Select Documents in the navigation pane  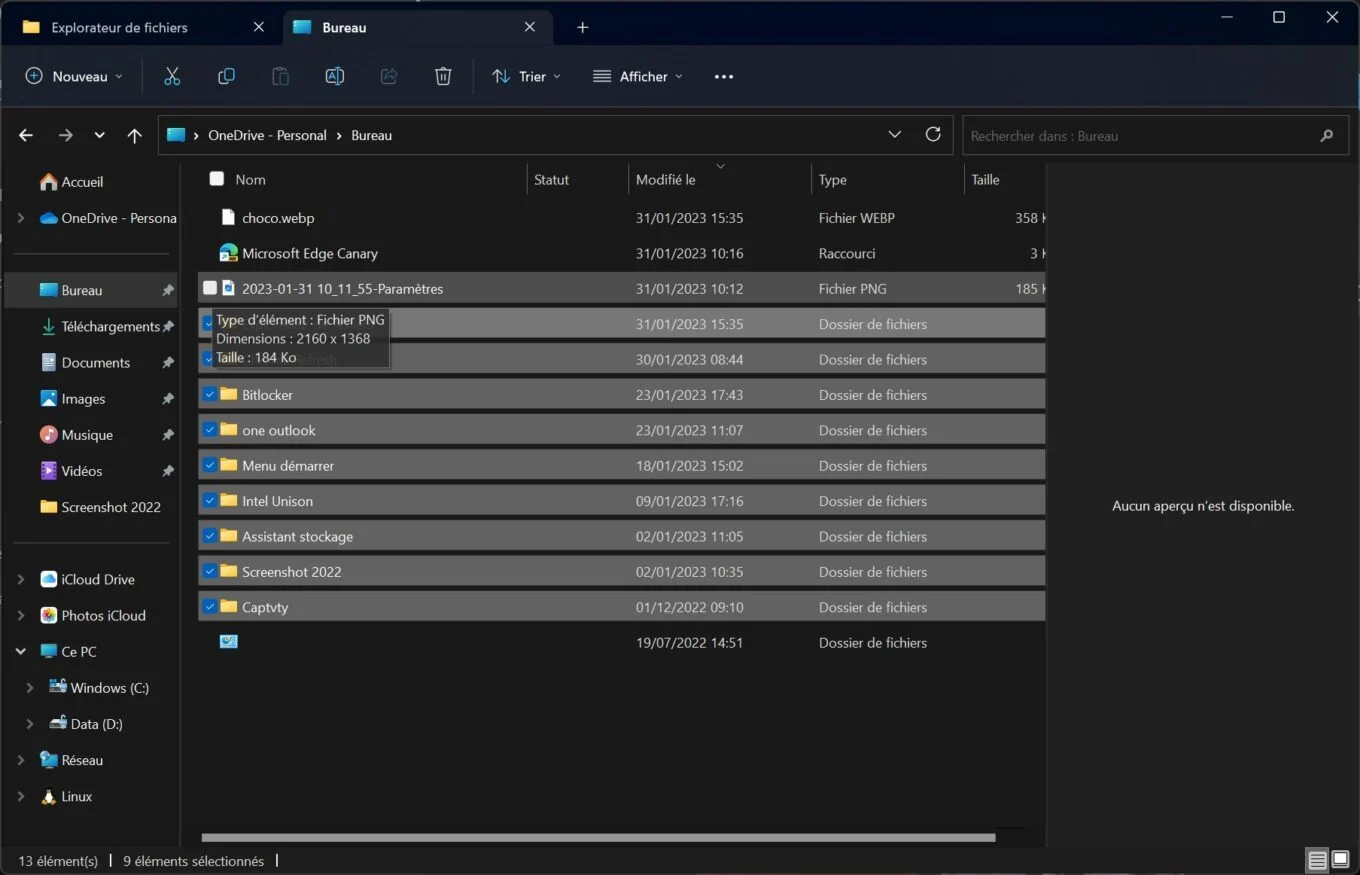click(x=95, y=362)
